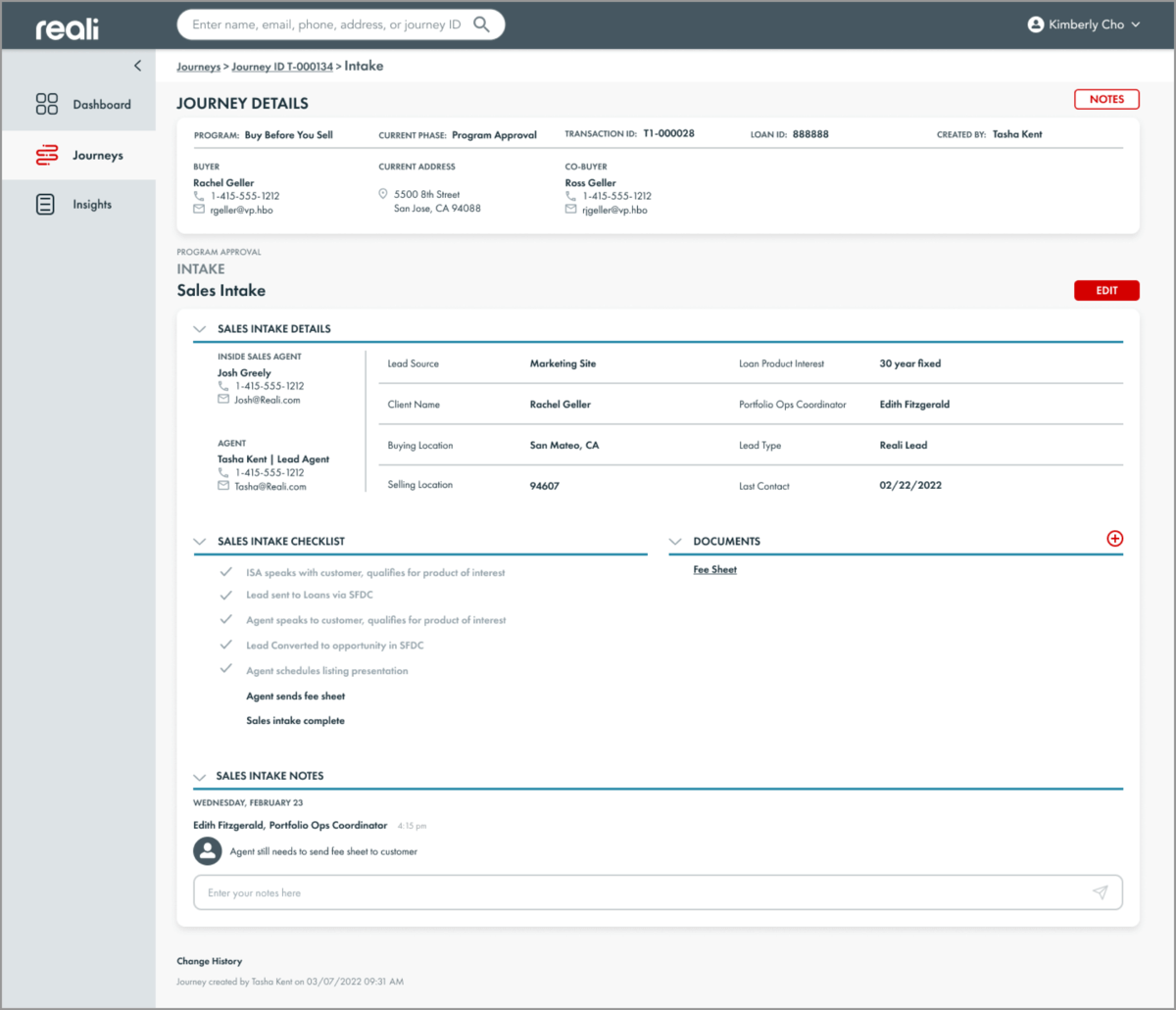Click the red EDIT button

pos(1106,290)
